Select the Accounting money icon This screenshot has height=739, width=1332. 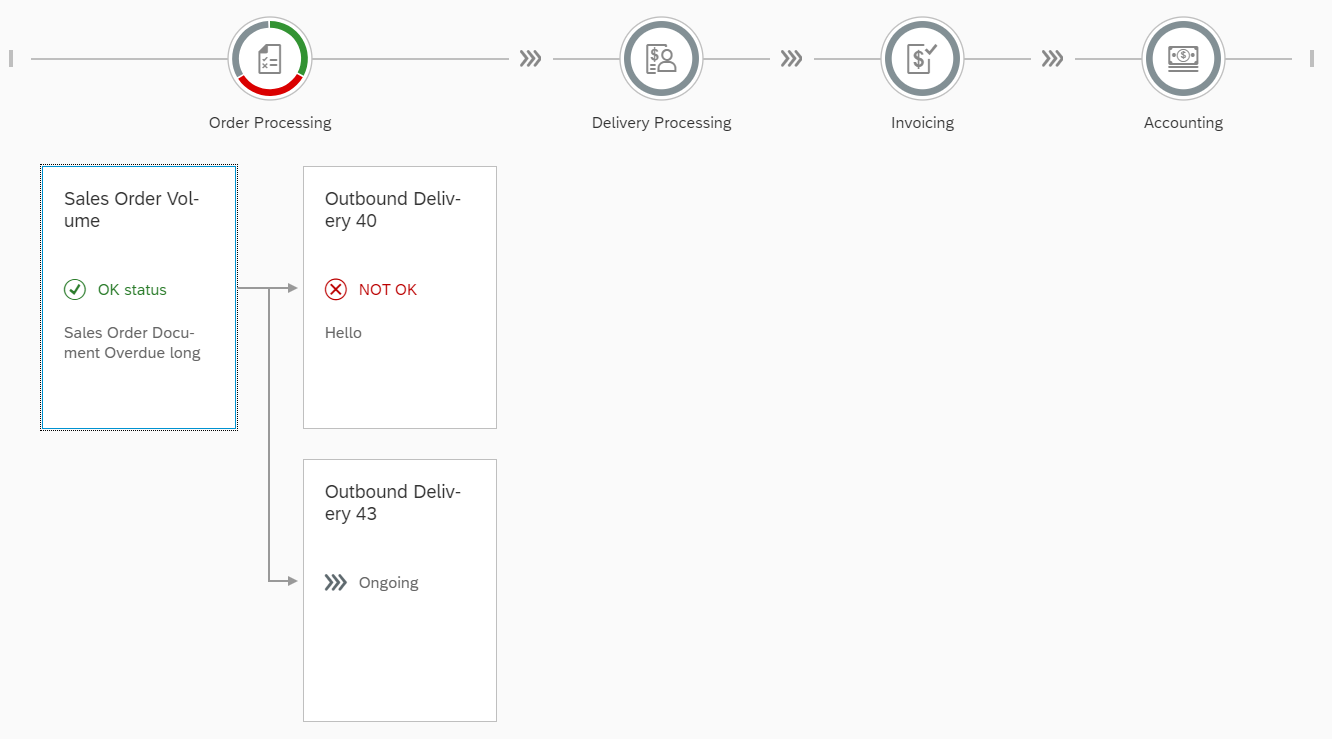pyautogui.click(x=1183, y=59)
